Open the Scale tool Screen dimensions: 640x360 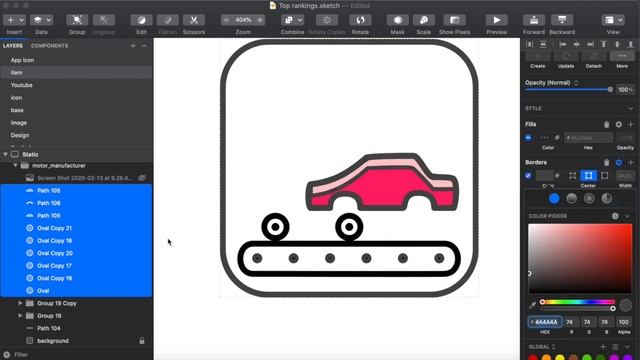click(x=424, y=20)
